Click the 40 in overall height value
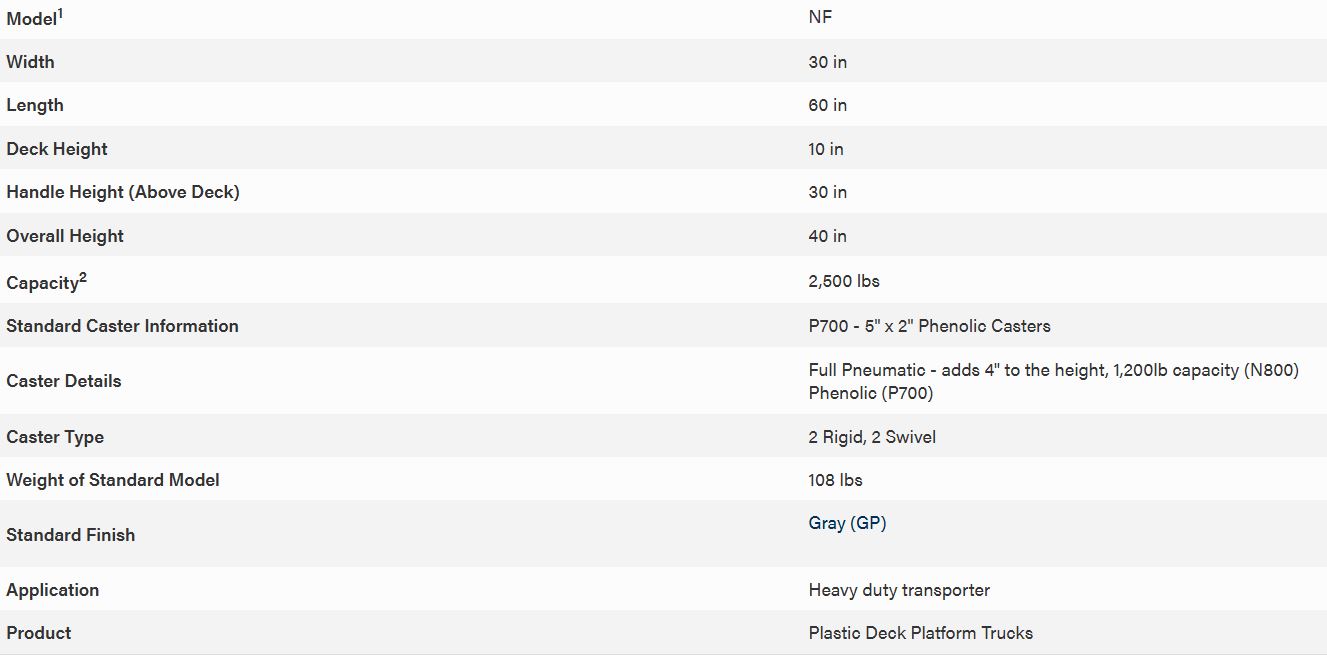 tap(827, 236)
